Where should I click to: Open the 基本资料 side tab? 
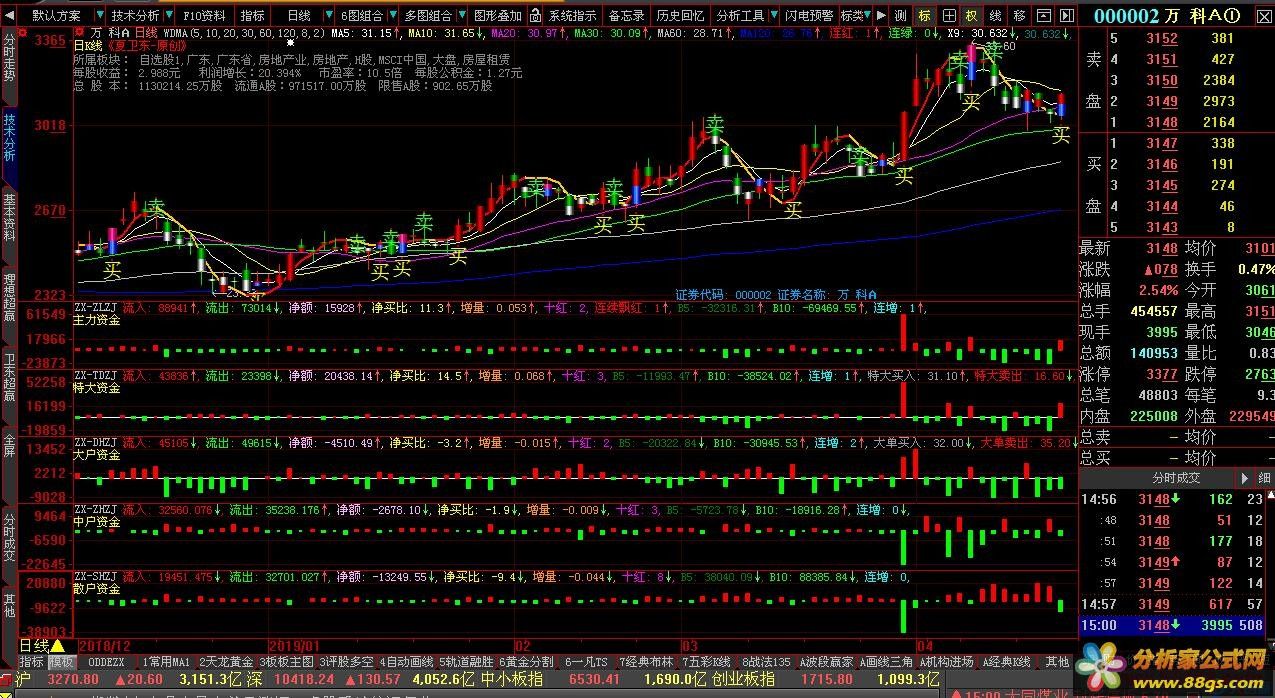[x=9, y=215]
